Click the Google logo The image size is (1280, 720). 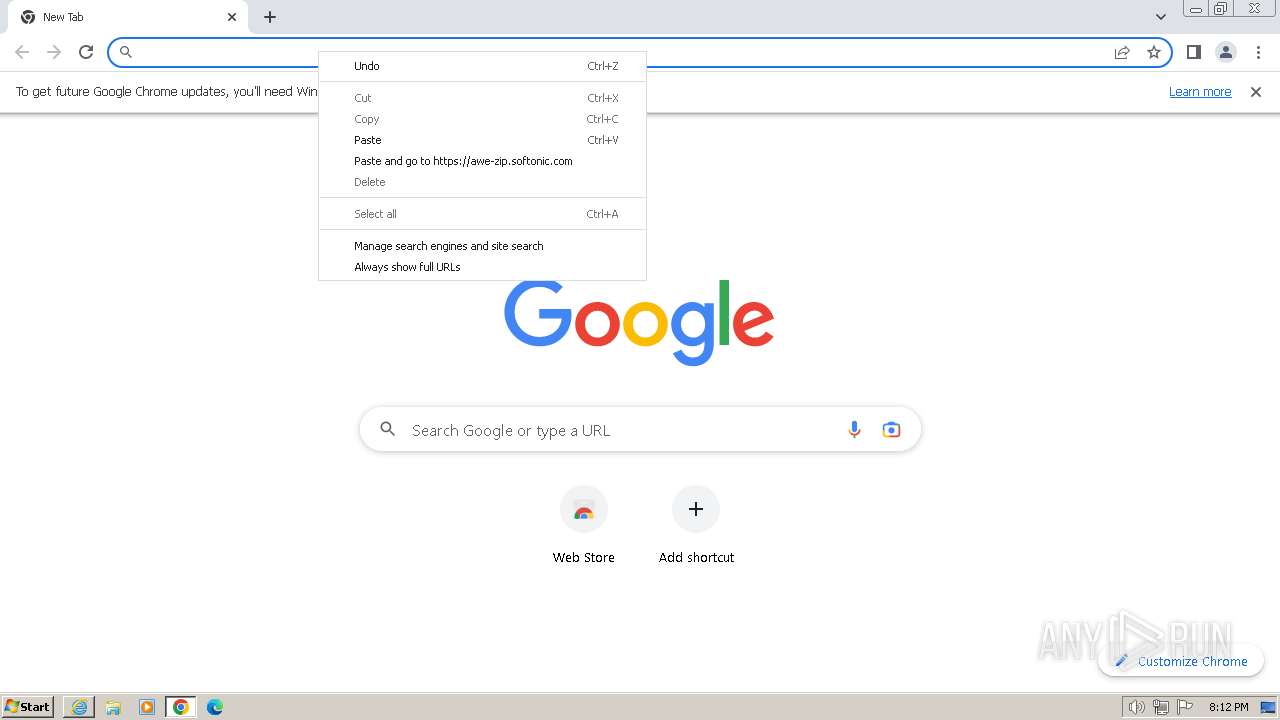639,322
